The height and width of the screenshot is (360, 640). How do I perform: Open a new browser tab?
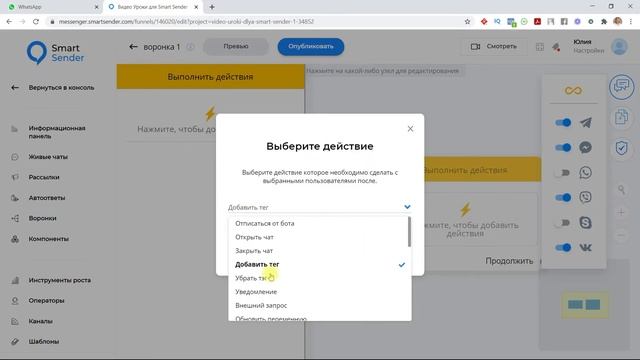tap(212, 7)
